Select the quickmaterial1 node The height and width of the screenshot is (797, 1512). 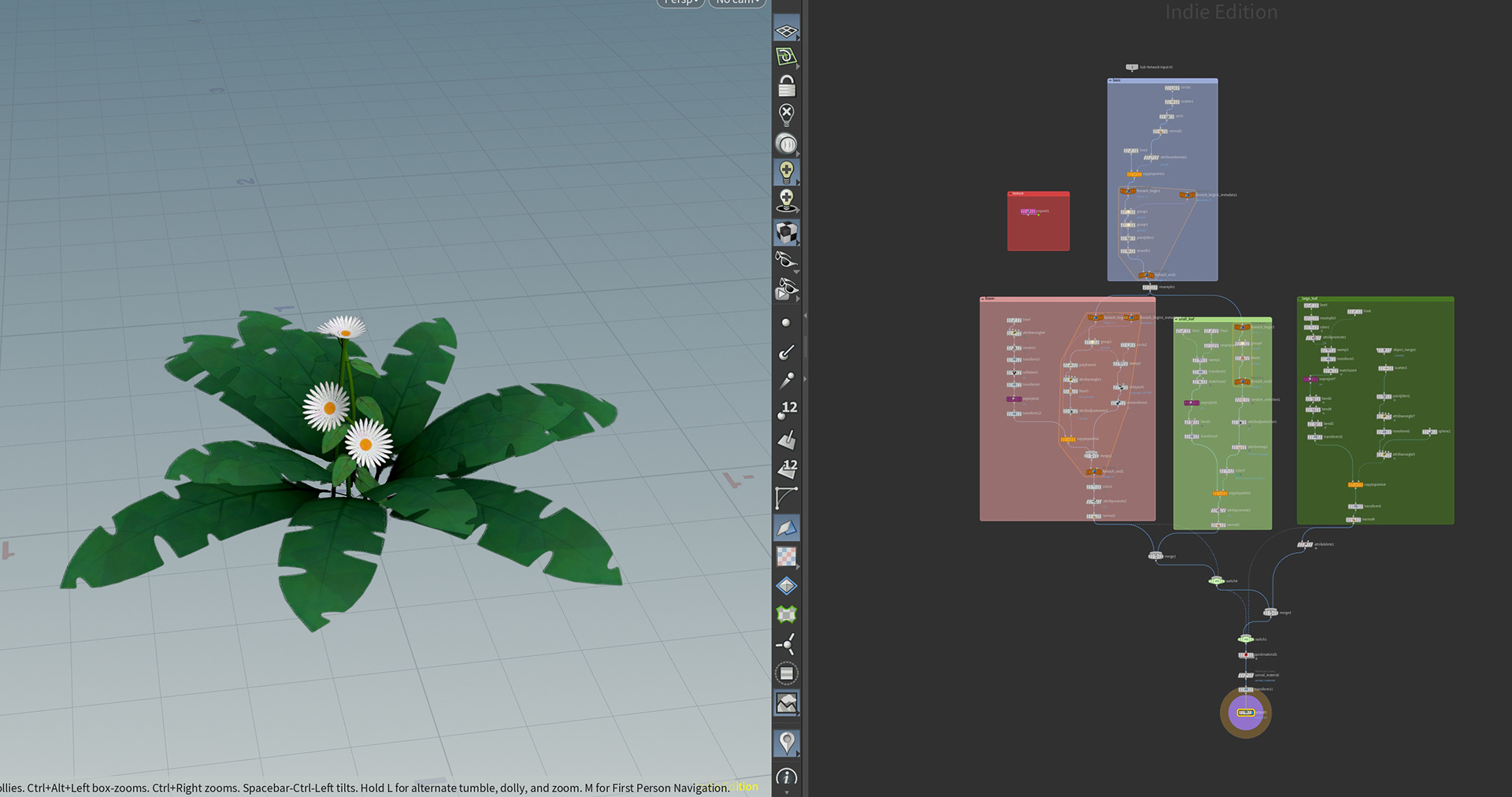tap(1246, 655)
